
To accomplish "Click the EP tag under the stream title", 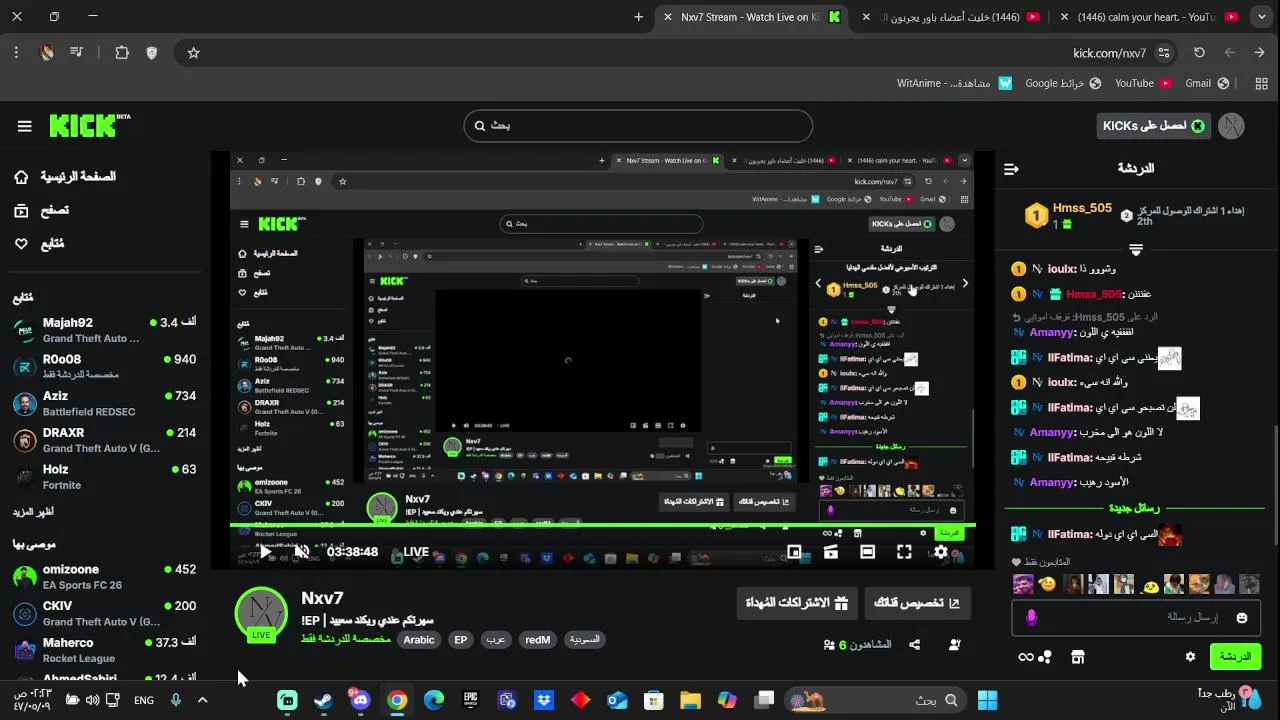I will [x=461, y=640].
